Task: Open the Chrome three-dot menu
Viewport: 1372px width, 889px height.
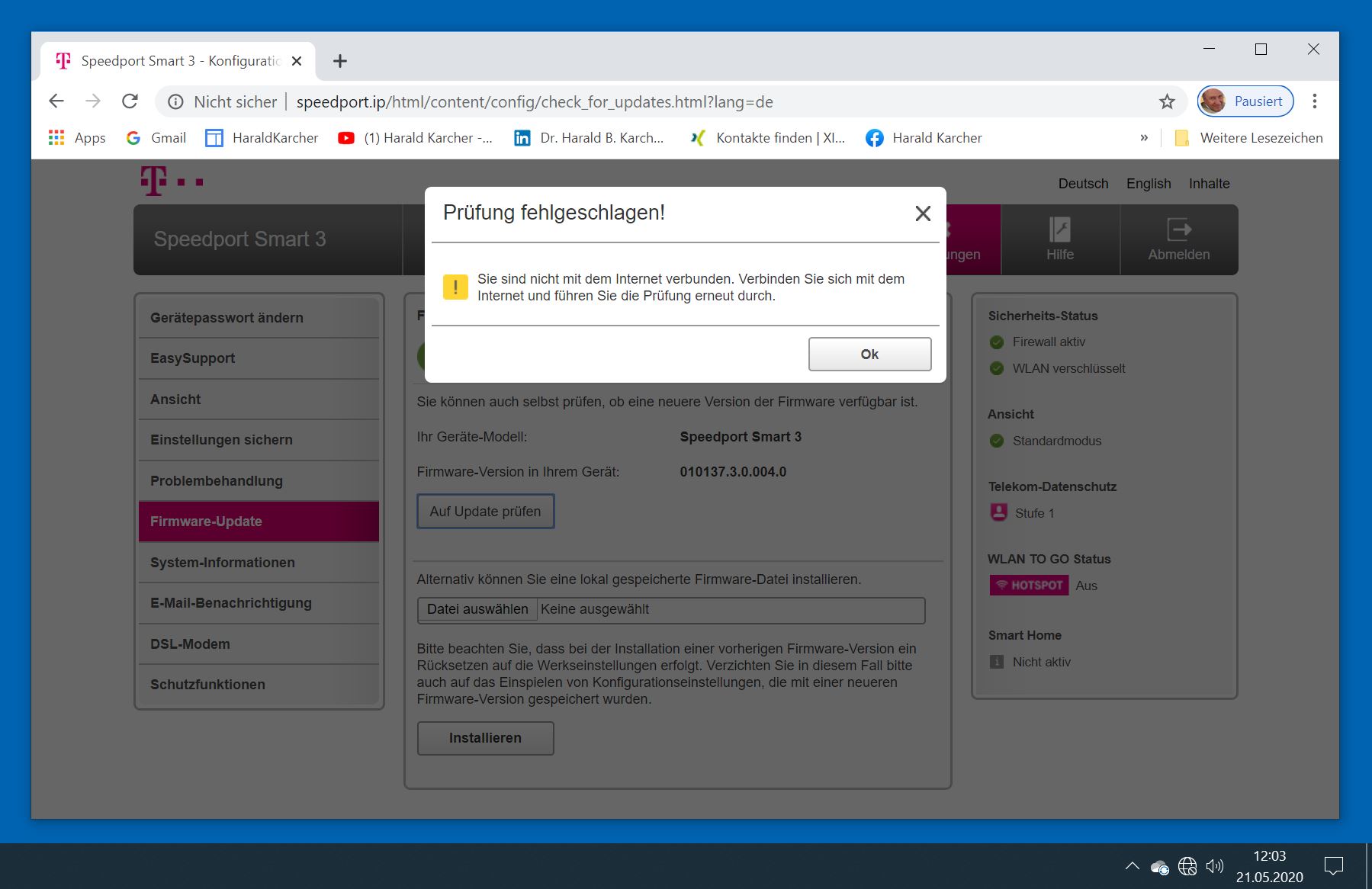Action: [x=1315, y=101]
